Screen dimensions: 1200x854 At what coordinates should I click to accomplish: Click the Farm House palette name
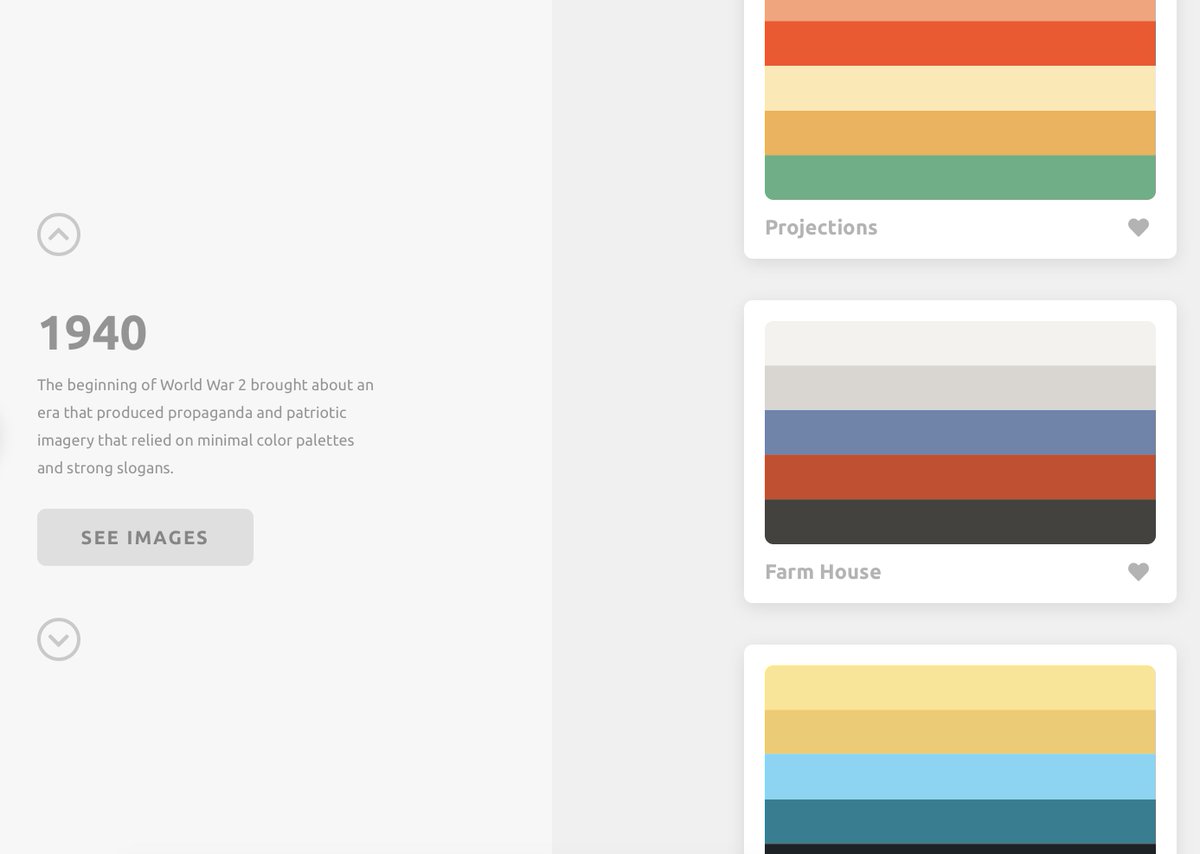pyautogui.click(x=823, y=571)
